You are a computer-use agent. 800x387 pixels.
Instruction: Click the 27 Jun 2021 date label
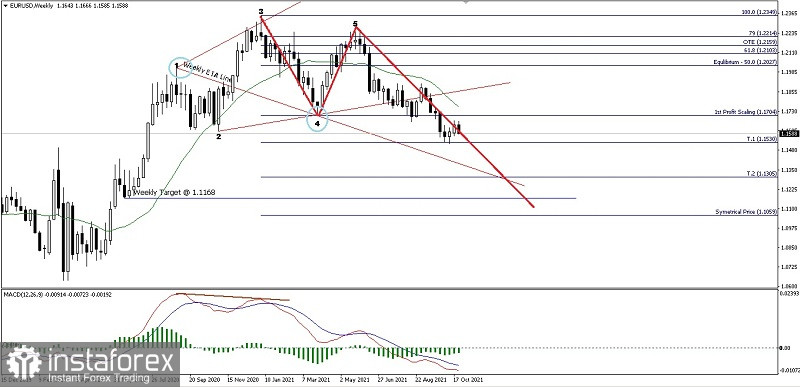(393, 380)
